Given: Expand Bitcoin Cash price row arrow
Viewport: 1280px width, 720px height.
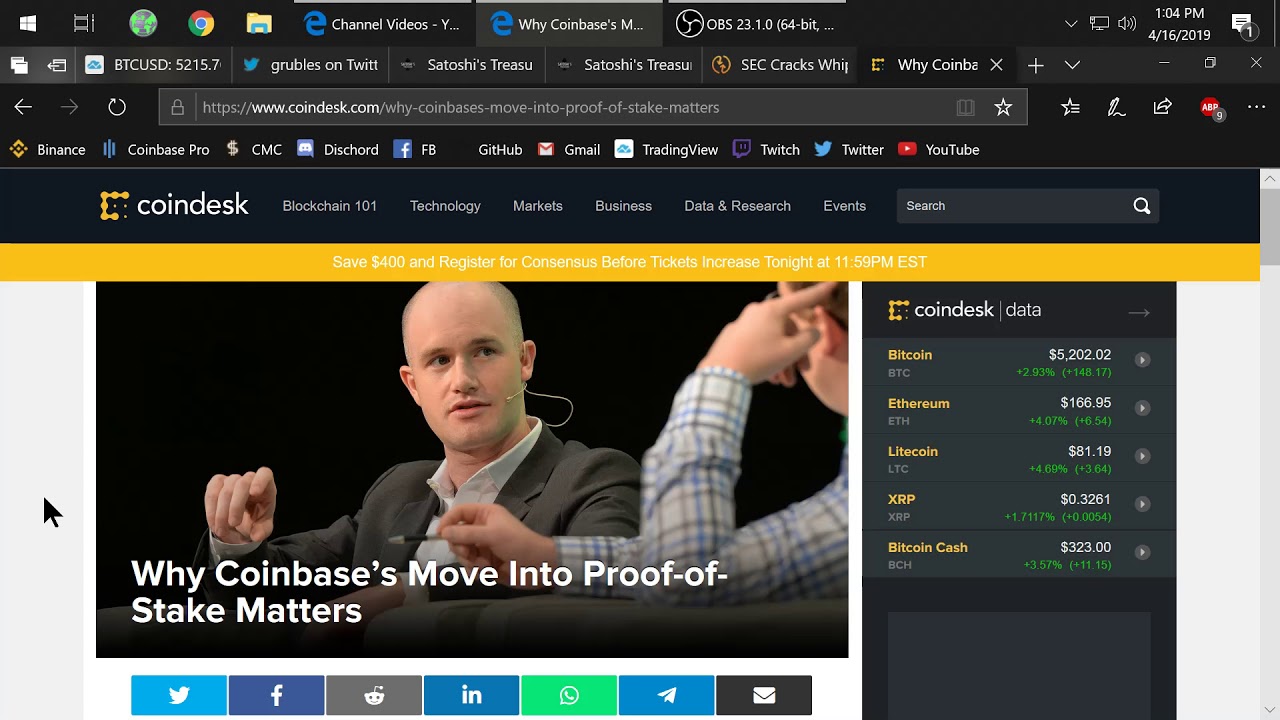Looking at the screenshot, I should (x=1142, y=552).
